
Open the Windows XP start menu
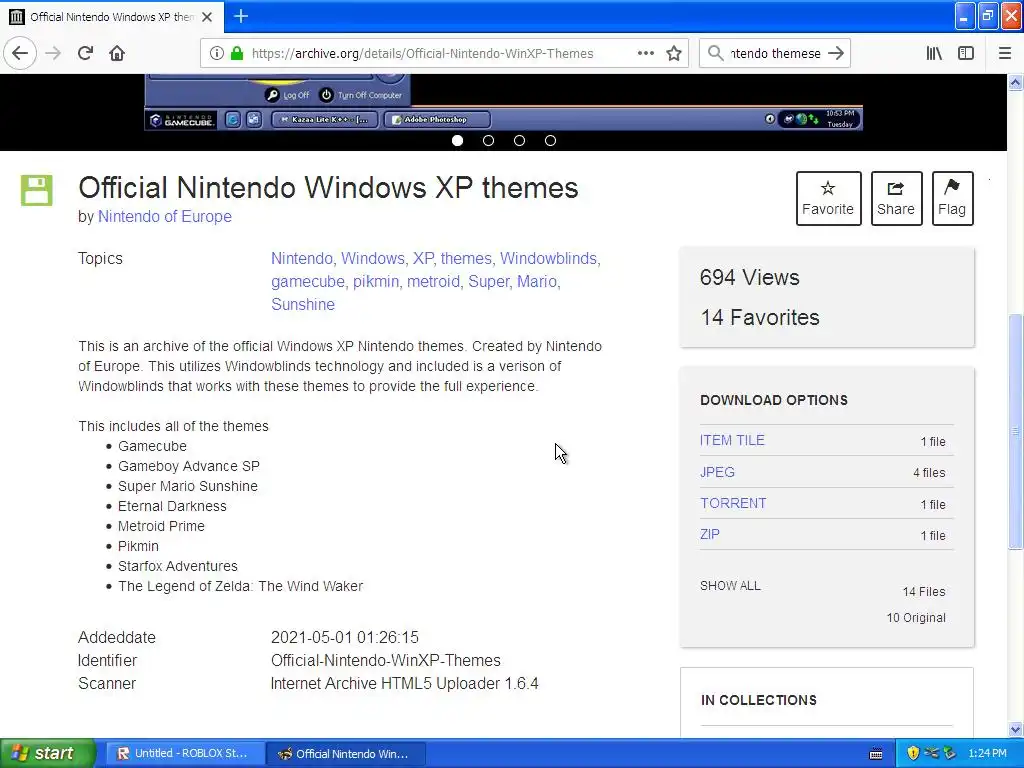[x=48, y=753]
